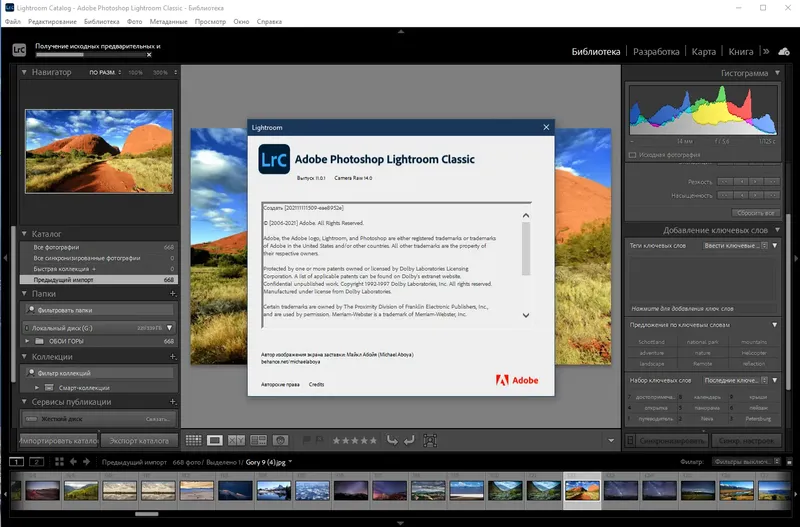
Task: Collapse the Каталог panel
Action: (x=24, y=234)
